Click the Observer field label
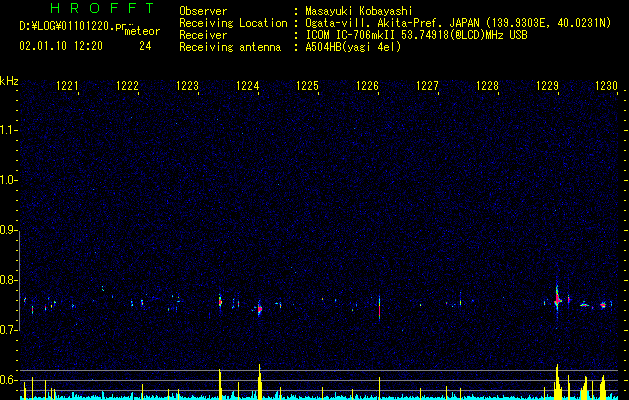 [x=203, y=11]
